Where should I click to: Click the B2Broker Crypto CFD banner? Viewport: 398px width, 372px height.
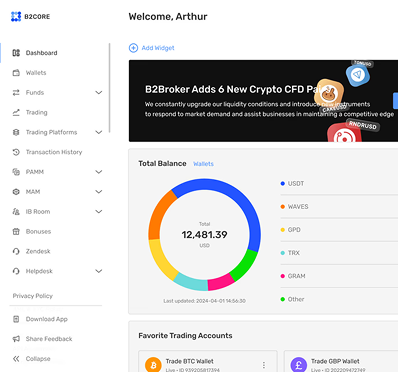(x=263, y=101)
